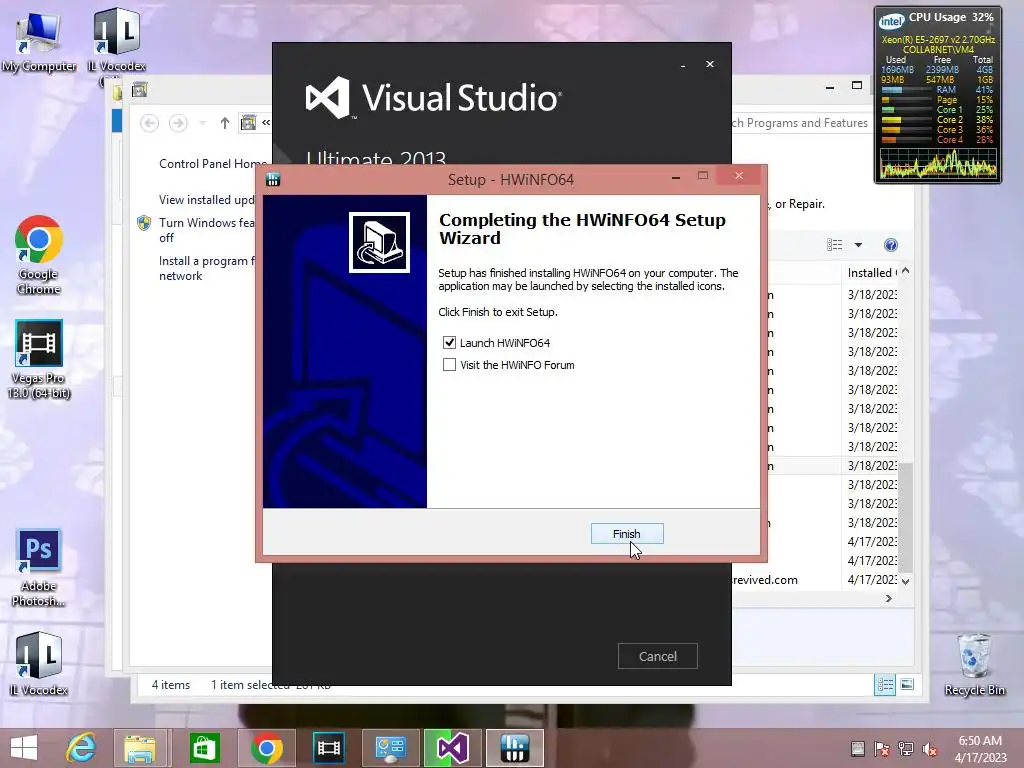Click the Action Center flag tray icon
1024x768 pixels.
pos(882,749)
